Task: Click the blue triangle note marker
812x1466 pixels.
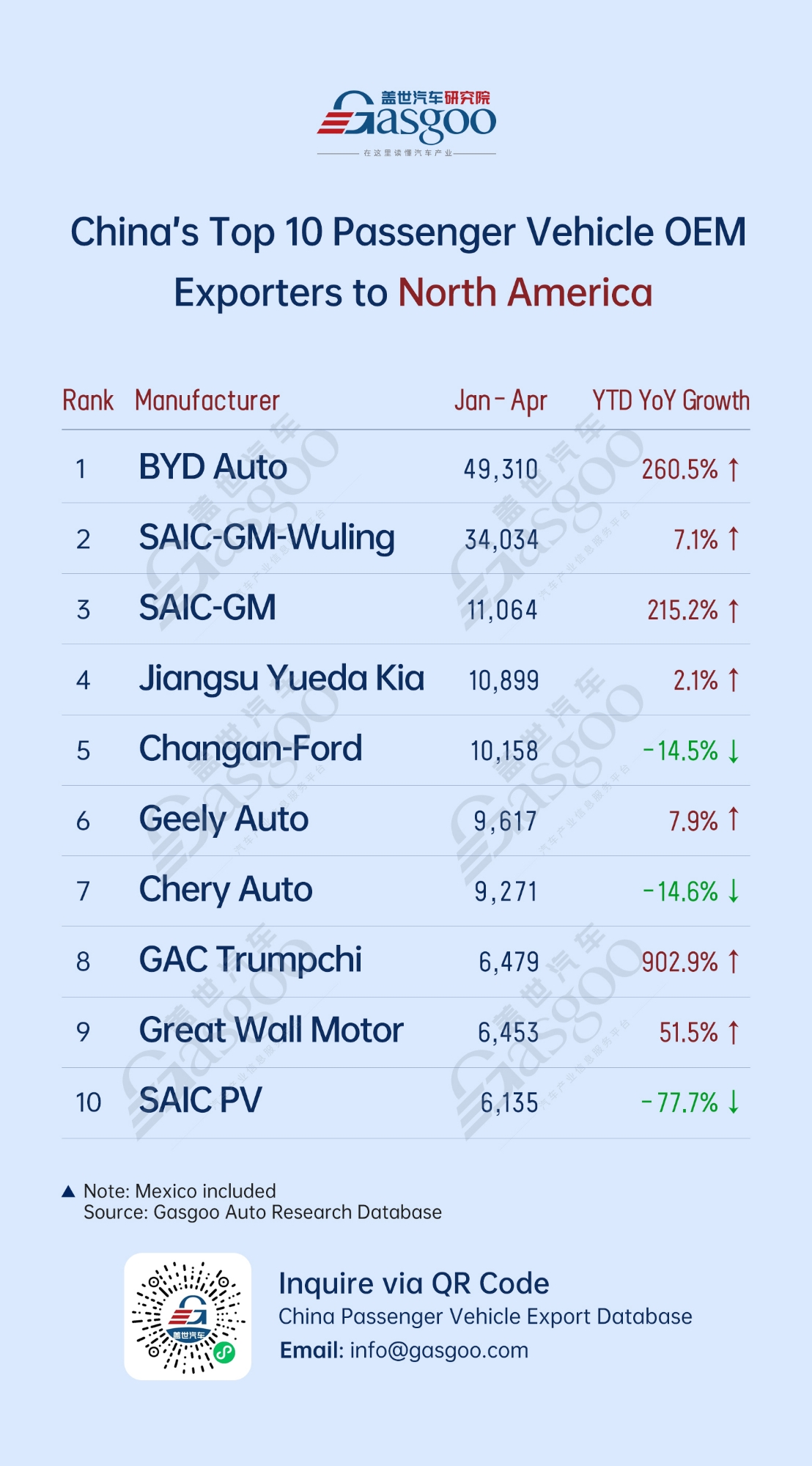Action: click(x=69, y=1191)
